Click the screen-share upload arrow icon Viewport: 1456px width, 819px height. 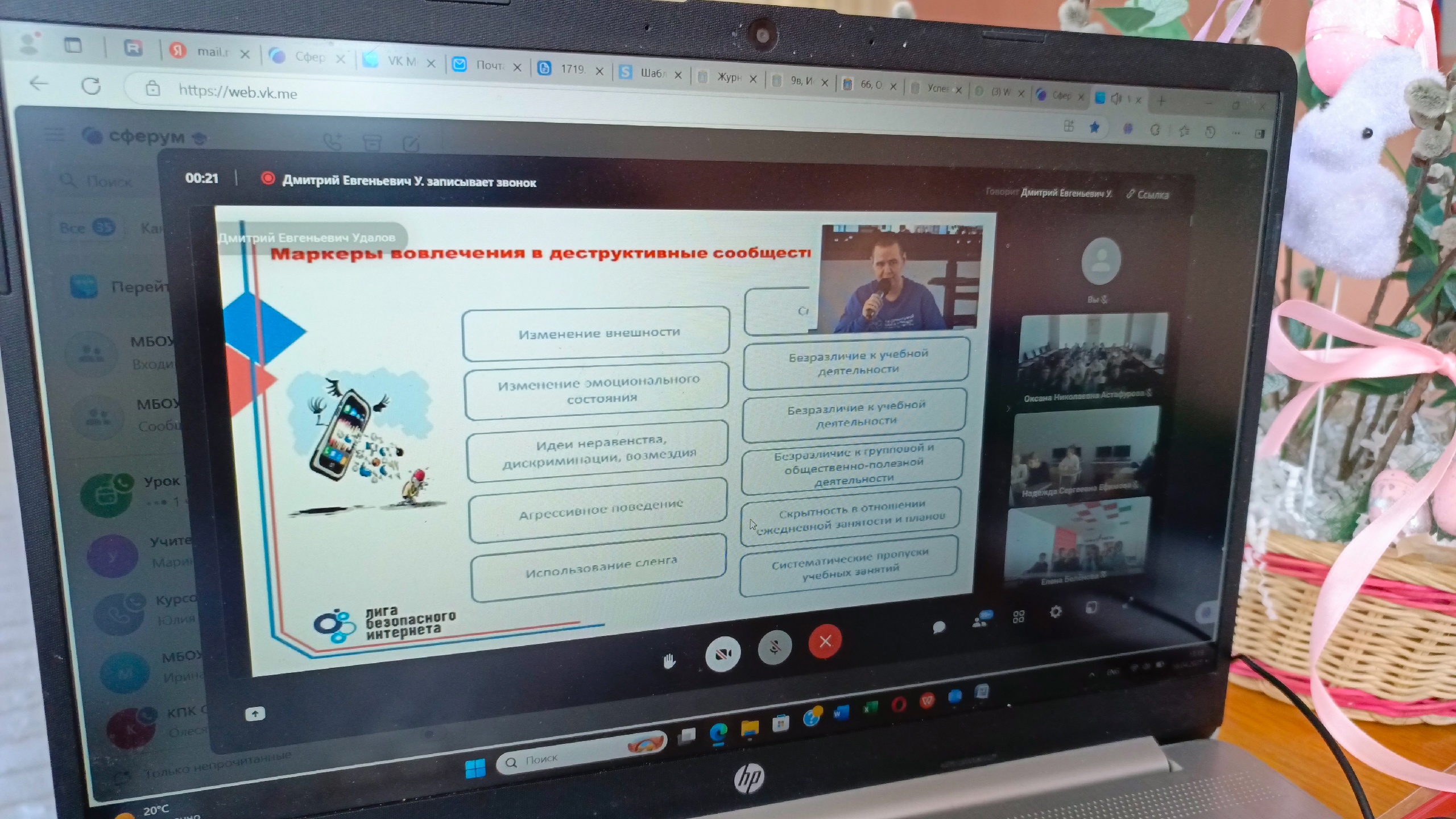(x=255, y=714)
